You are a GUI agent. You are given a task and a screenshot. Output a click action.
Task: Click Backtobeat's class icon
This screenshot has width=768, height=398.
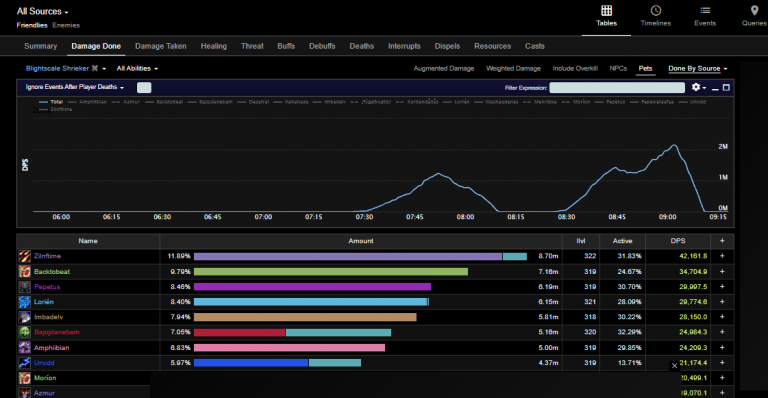click(x=24, y=271)
